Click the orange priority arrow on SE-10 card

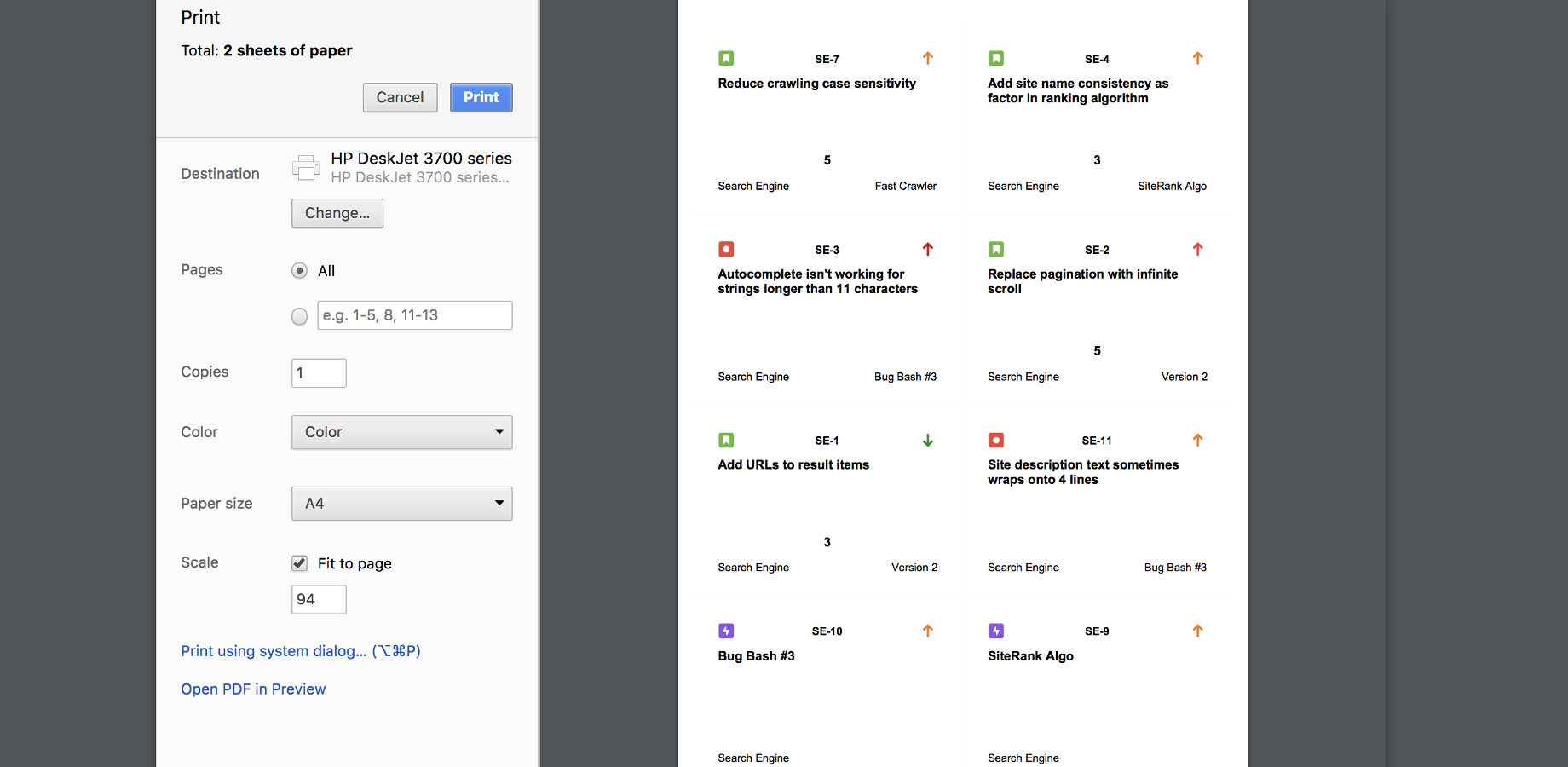point(928,631)
